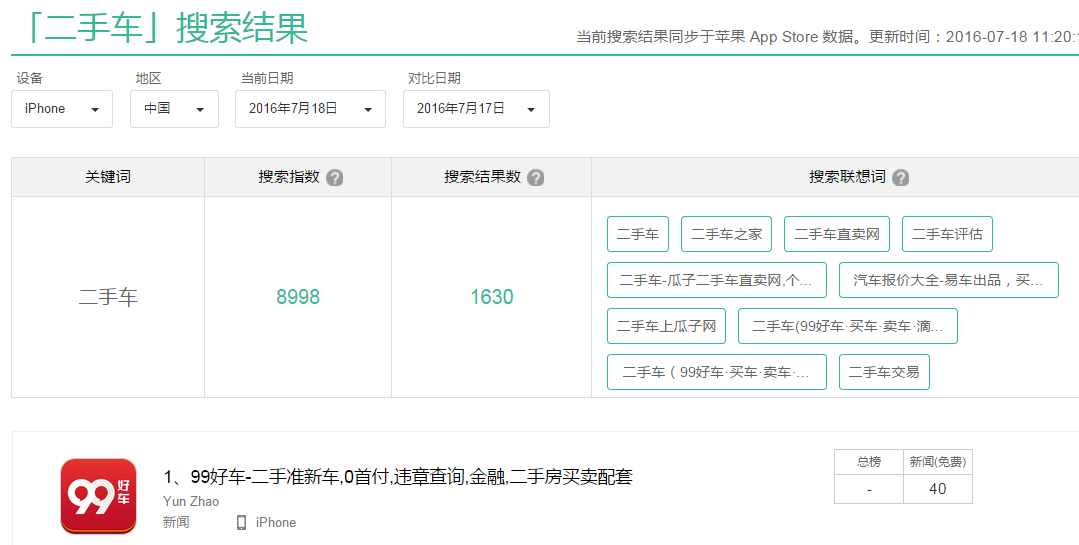Open help icon beside 搜索联想词
This screenshot has height=545, width=1079.
(900, 178)
